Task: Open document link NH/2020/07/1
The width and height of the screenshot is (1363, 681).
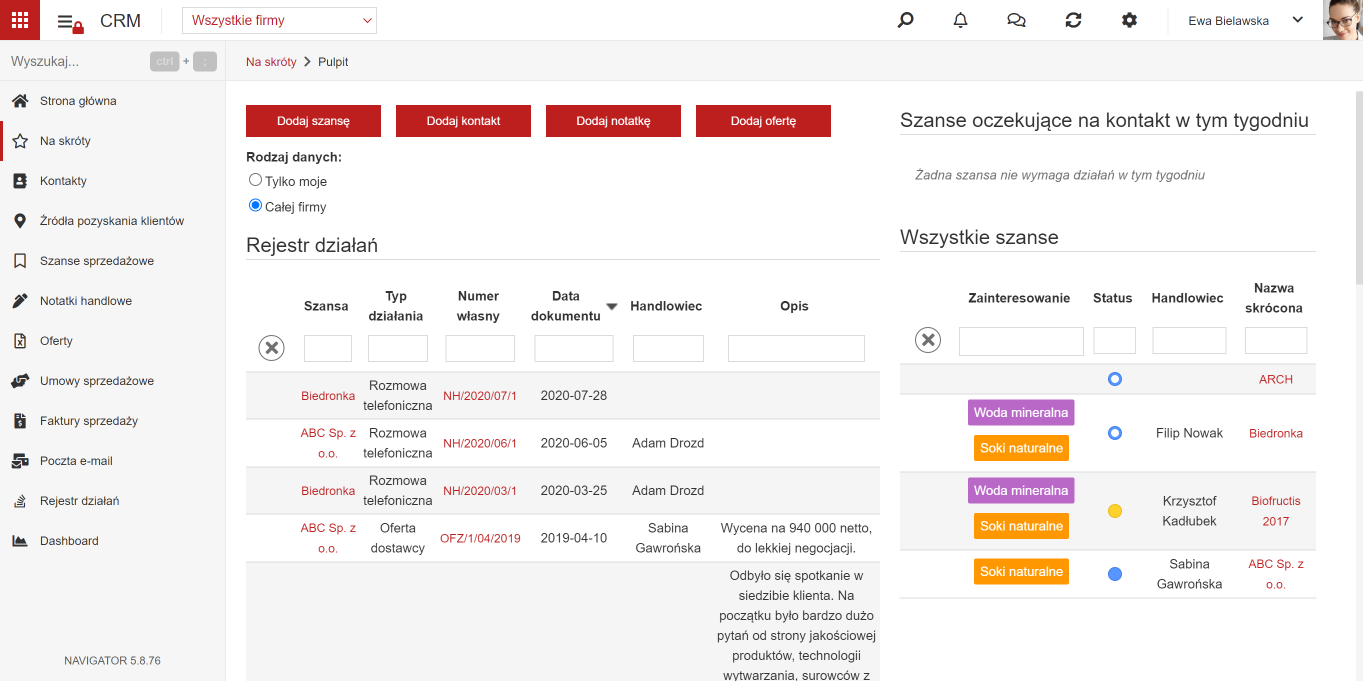Action: (480, 396)
